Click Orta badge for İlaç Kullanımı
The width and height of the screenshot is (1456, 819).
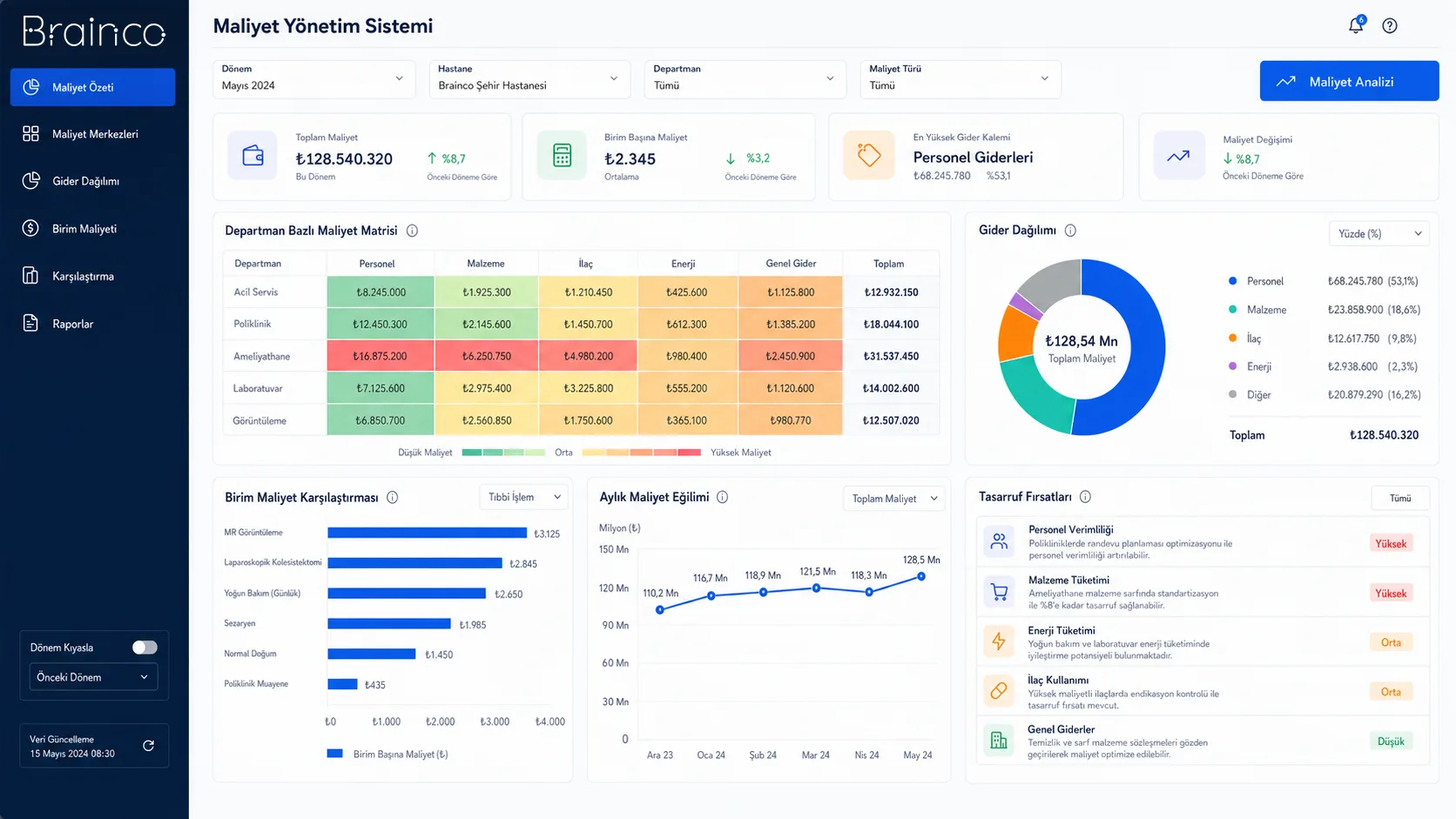[1391, 692]
